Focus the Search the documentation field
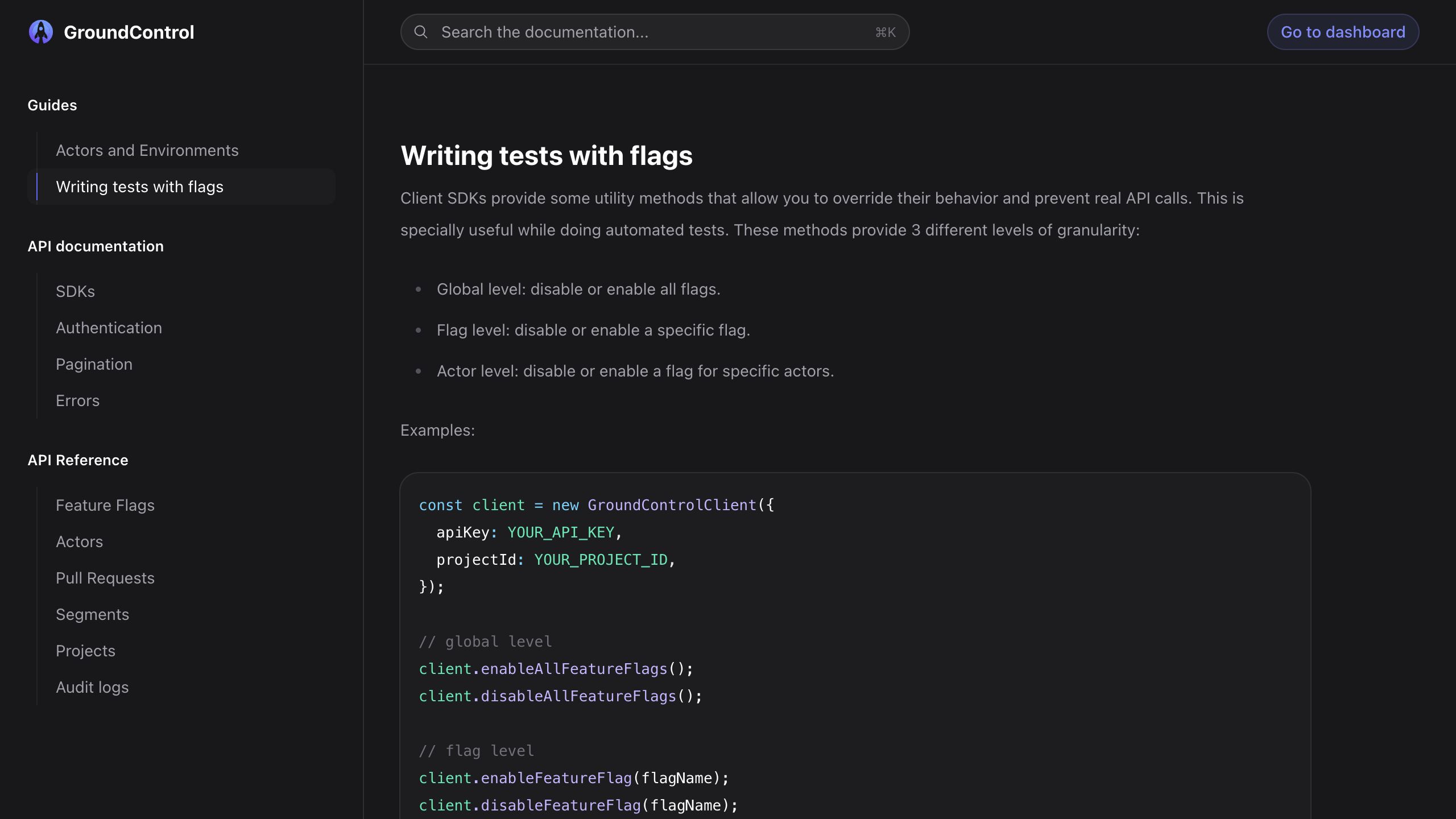The height and width of the screenshot is (819, 1456). (655, 32)
